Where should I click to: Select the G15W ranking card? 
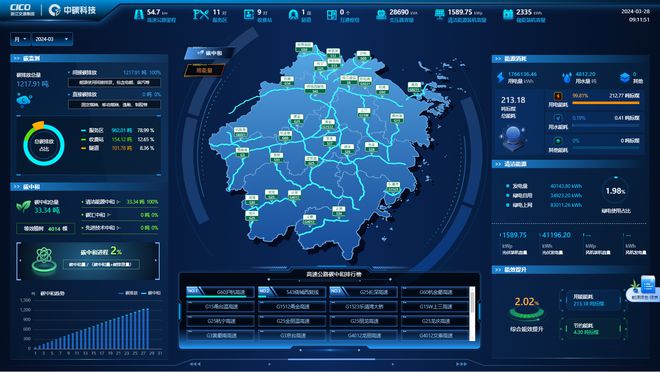pyautogui.click(x=435, y=307)
